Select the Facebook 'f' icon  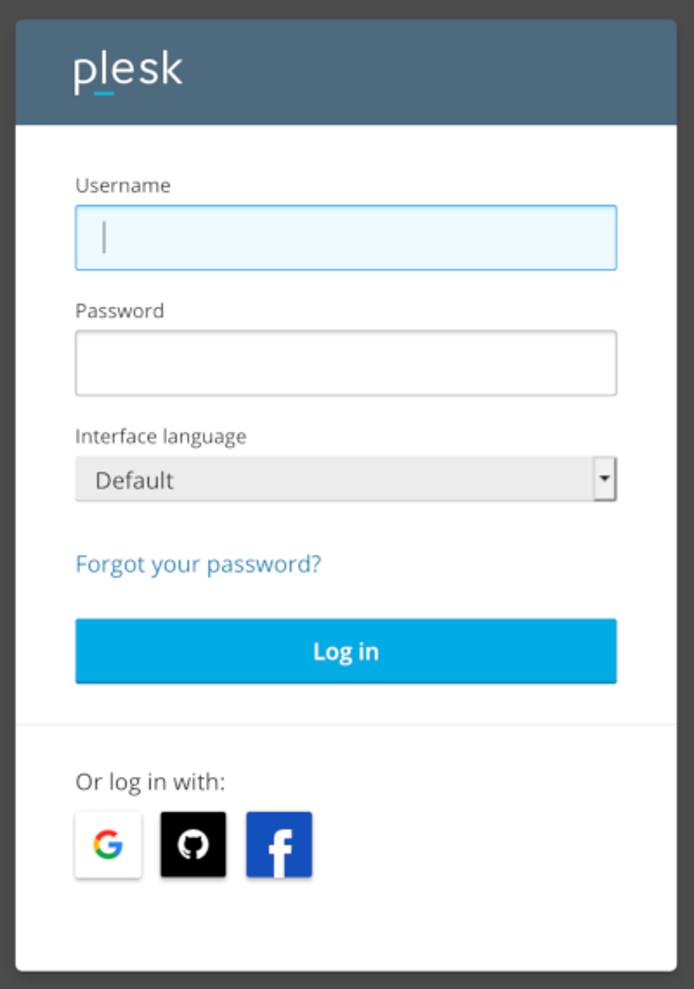point(278,844)
